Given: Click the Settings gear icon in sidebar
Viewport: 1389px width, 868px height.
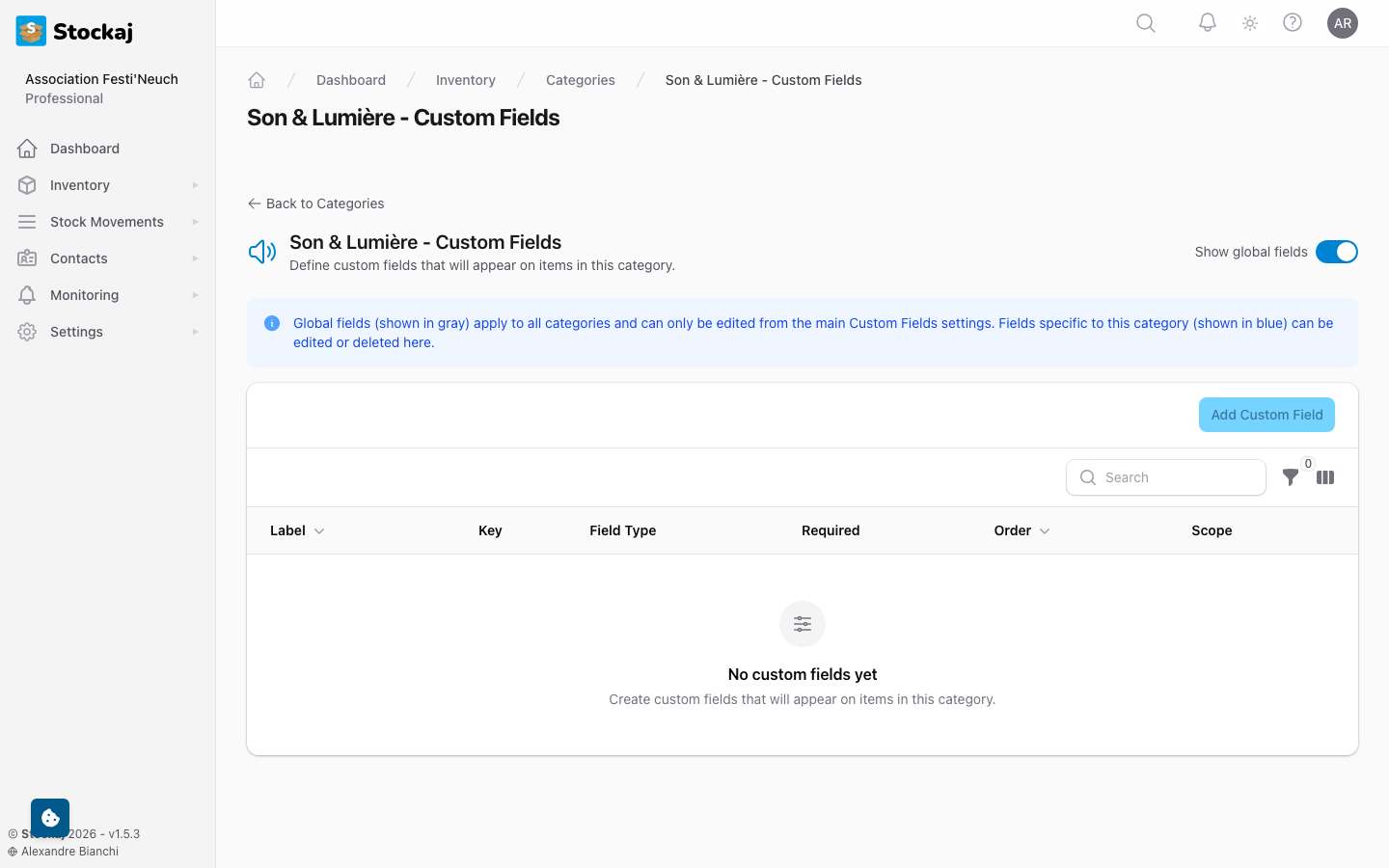Looking at the screenshot, I should pyautogui.click(x=27, y=332).
